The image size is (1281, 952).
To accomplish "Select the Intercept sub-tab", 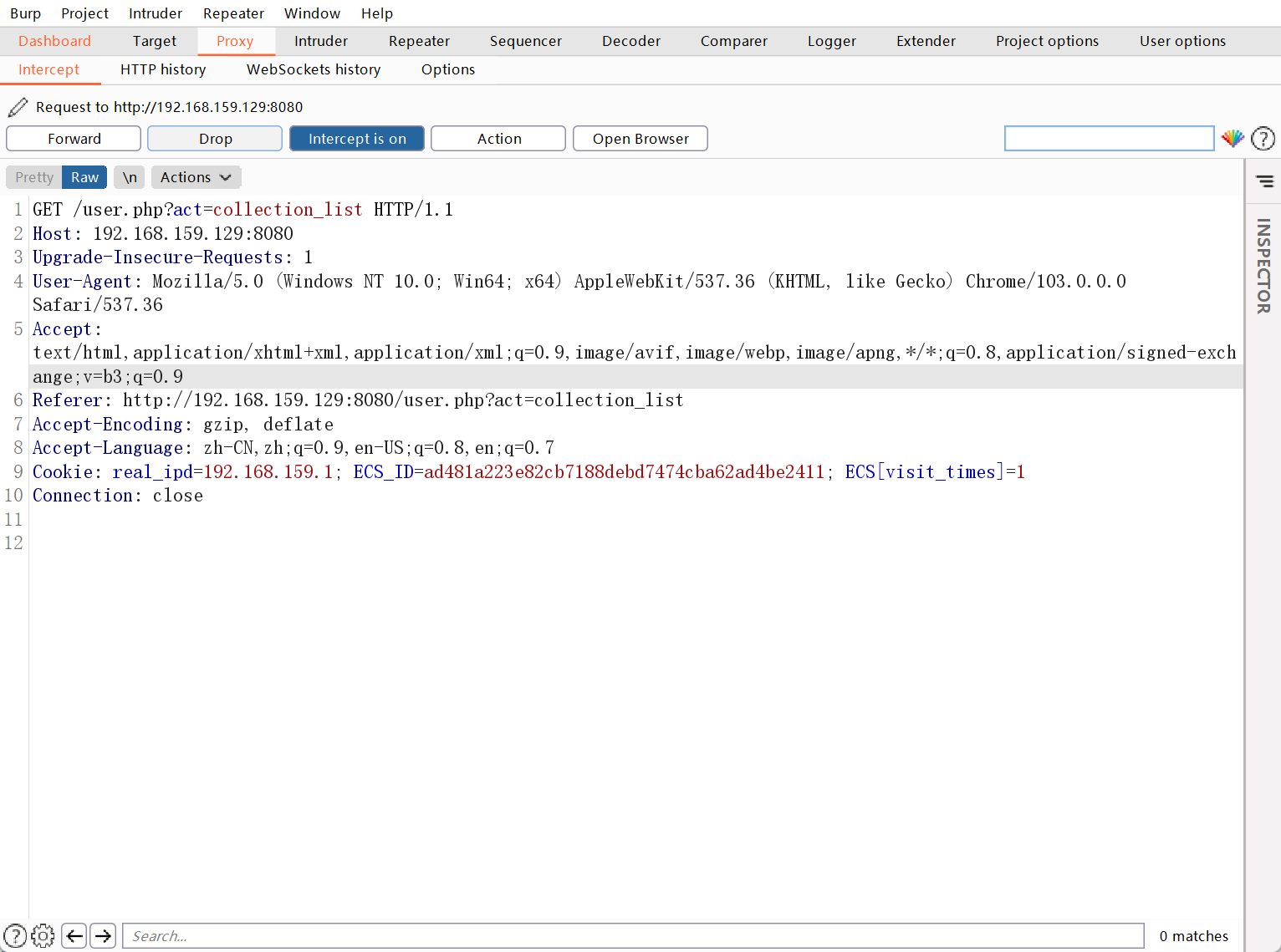I will point(49,69).
